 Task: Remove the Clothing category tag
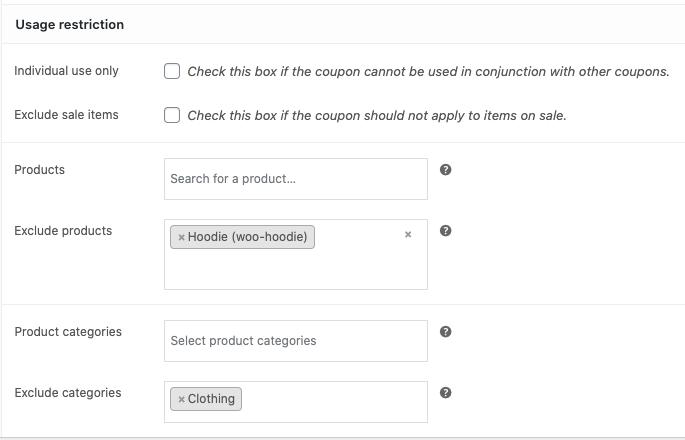181,399
